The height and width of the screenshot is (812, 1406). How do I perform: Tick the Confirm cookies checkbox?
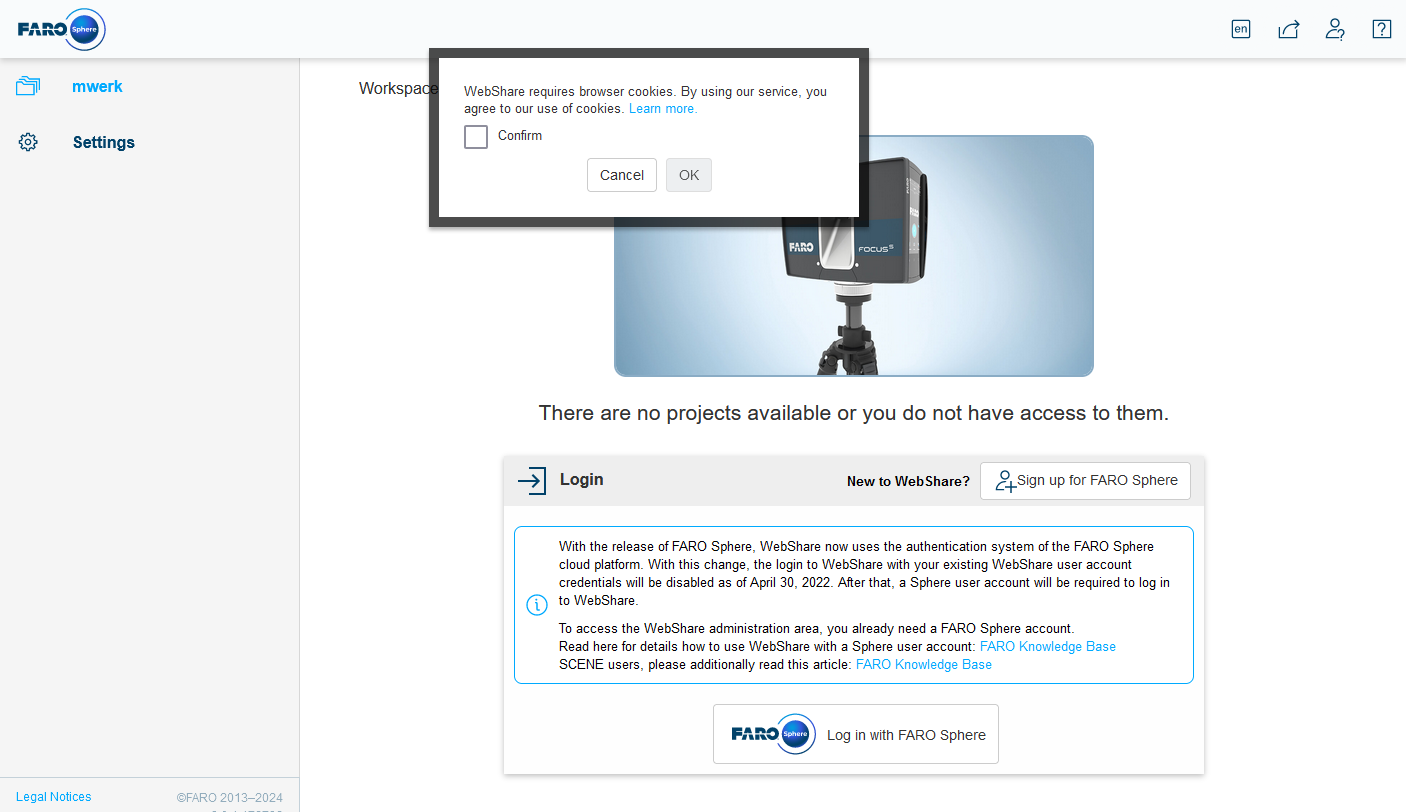tap(476, 136)
